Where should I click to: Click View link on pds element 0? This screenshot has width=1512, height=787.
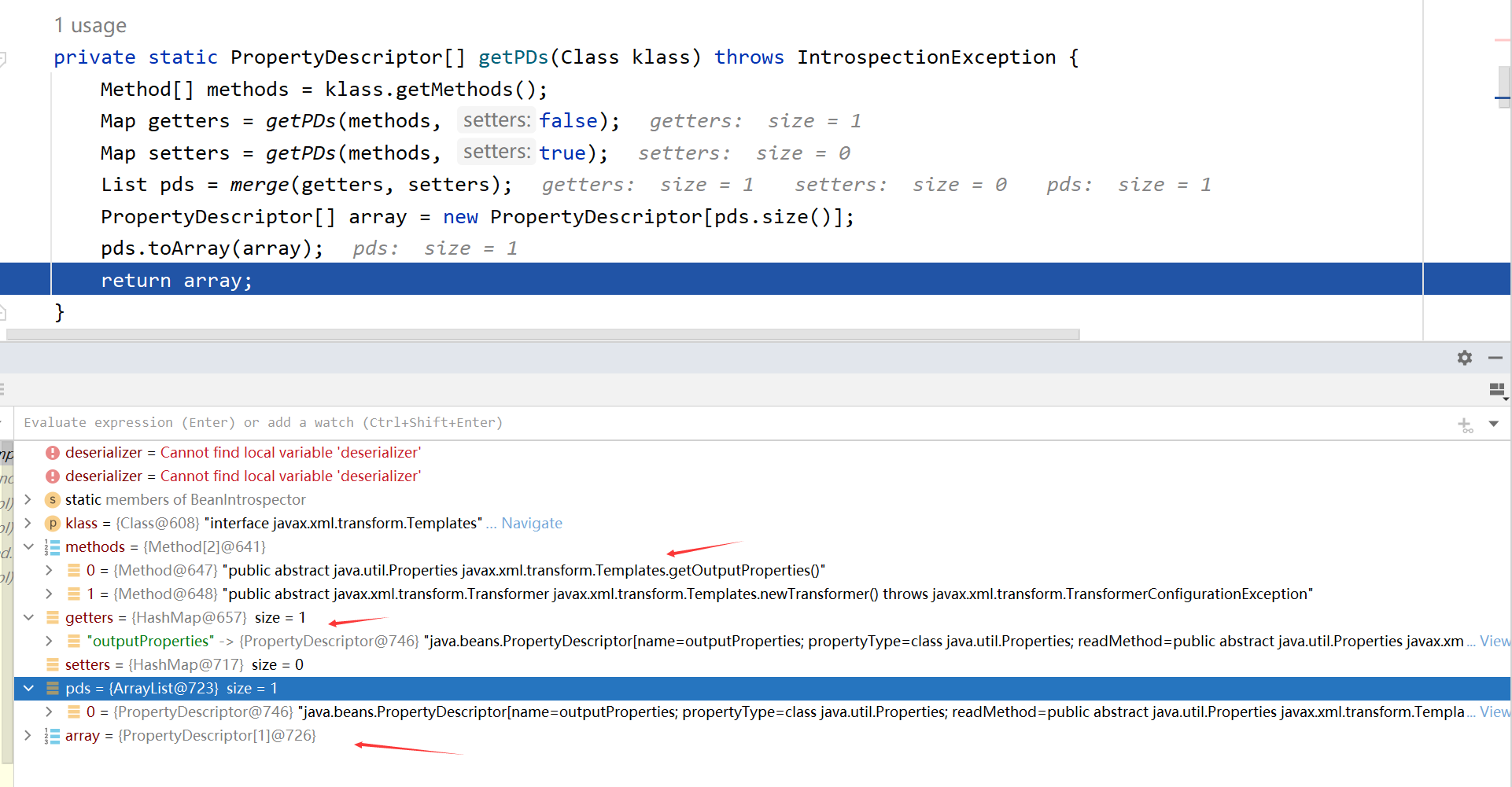(1495, 712)
